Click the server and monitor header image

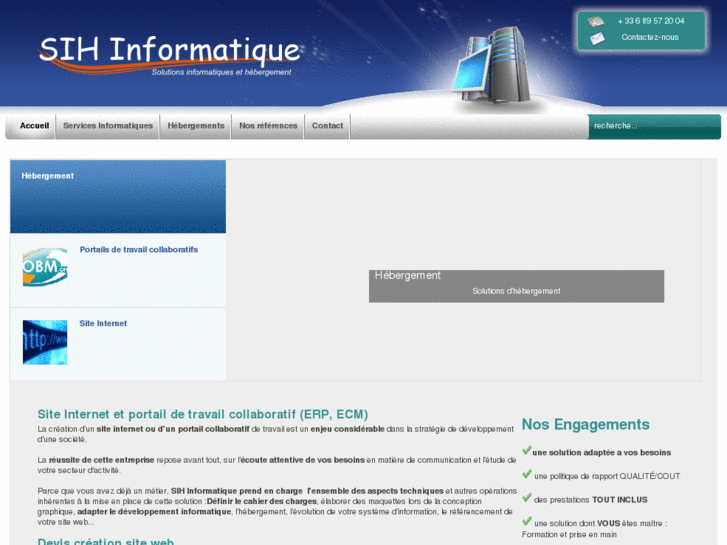click(492, 65)
